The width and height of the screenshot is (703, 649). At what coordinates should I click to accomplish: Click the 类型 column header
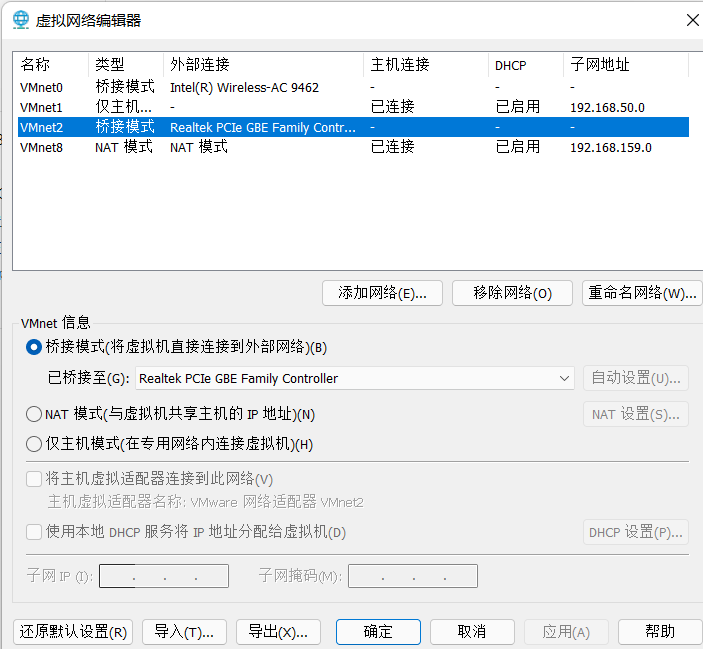click(x=126, y=65)
